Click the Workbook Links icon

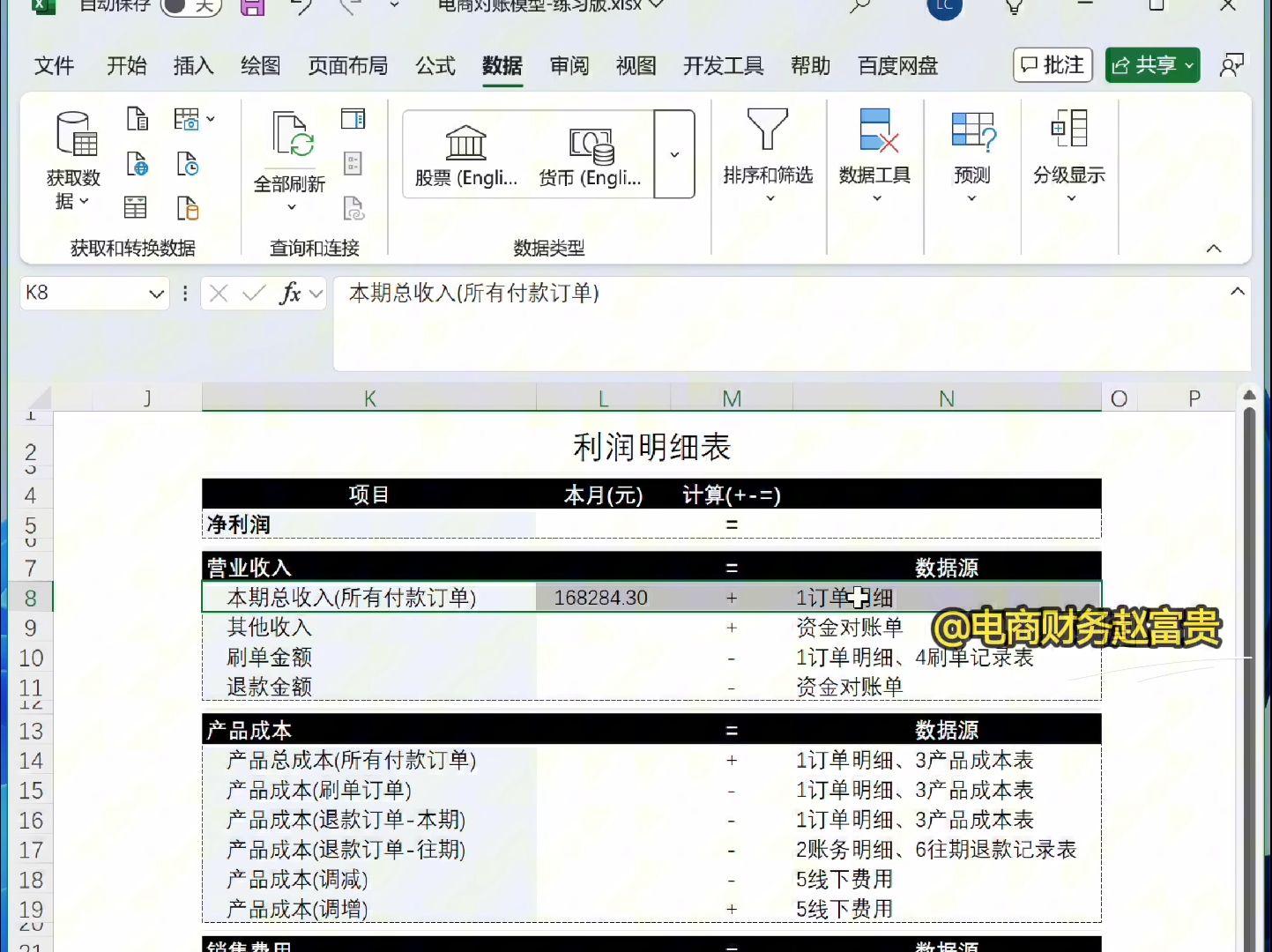coord(353,208)
